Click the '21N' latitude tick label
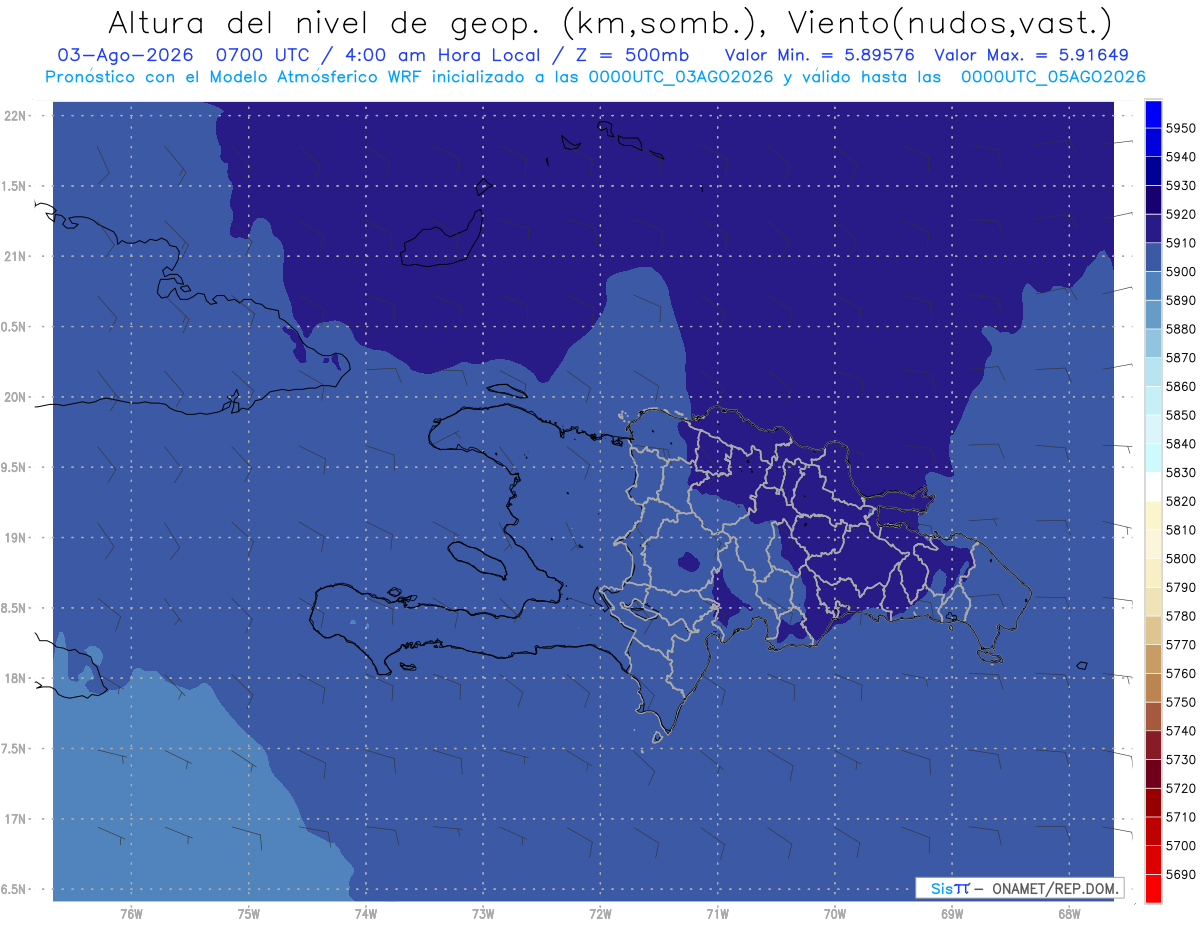The image size is (1200, 927). pos(15,257)
